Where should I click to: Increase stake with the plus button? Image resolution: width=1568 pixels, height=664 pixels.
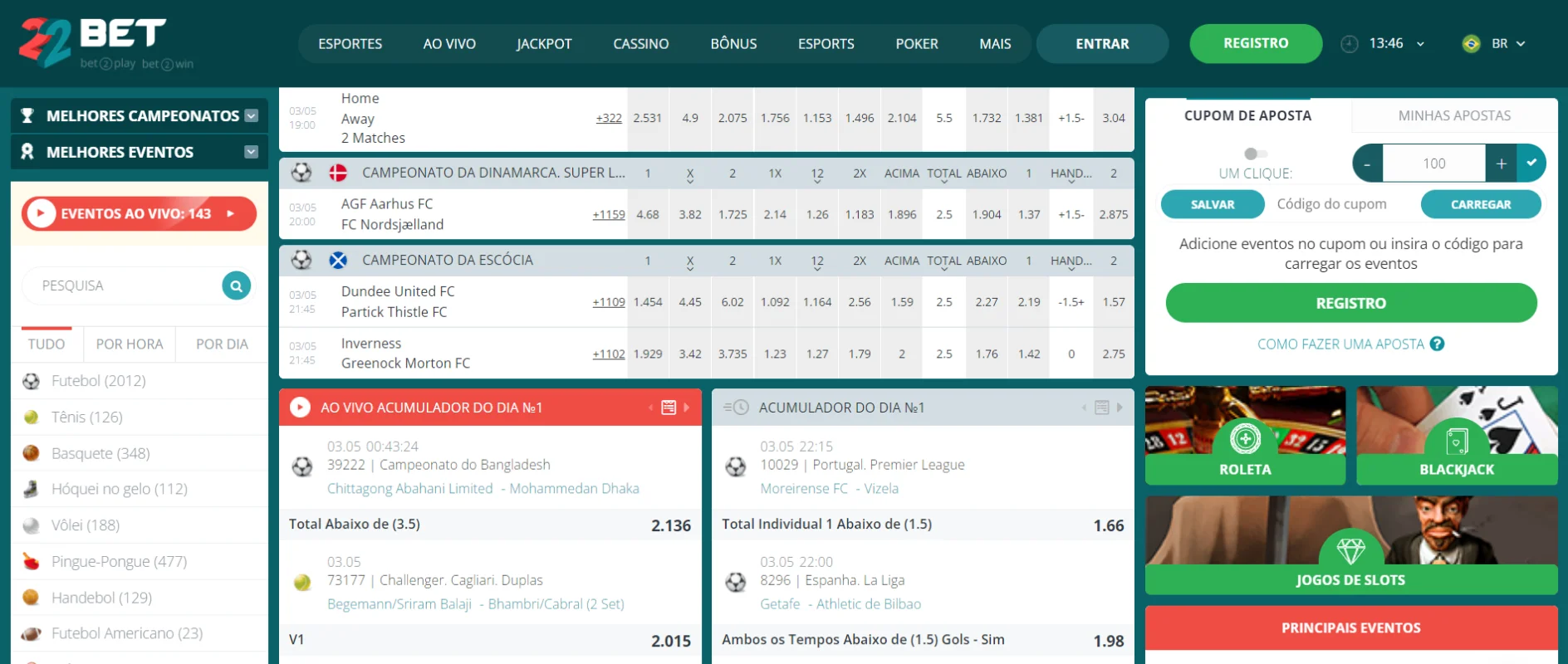(1502, 164)
